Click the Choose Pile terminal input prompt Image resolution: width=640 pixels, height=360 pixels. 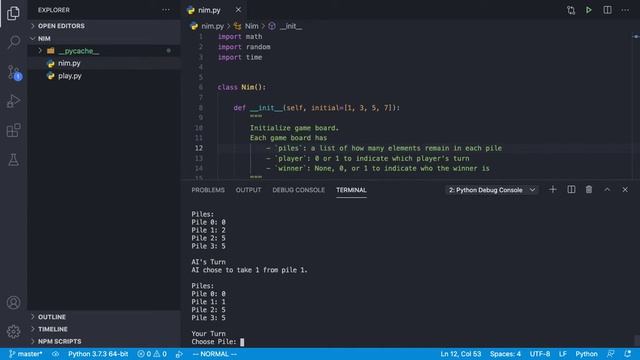point(218,342)
